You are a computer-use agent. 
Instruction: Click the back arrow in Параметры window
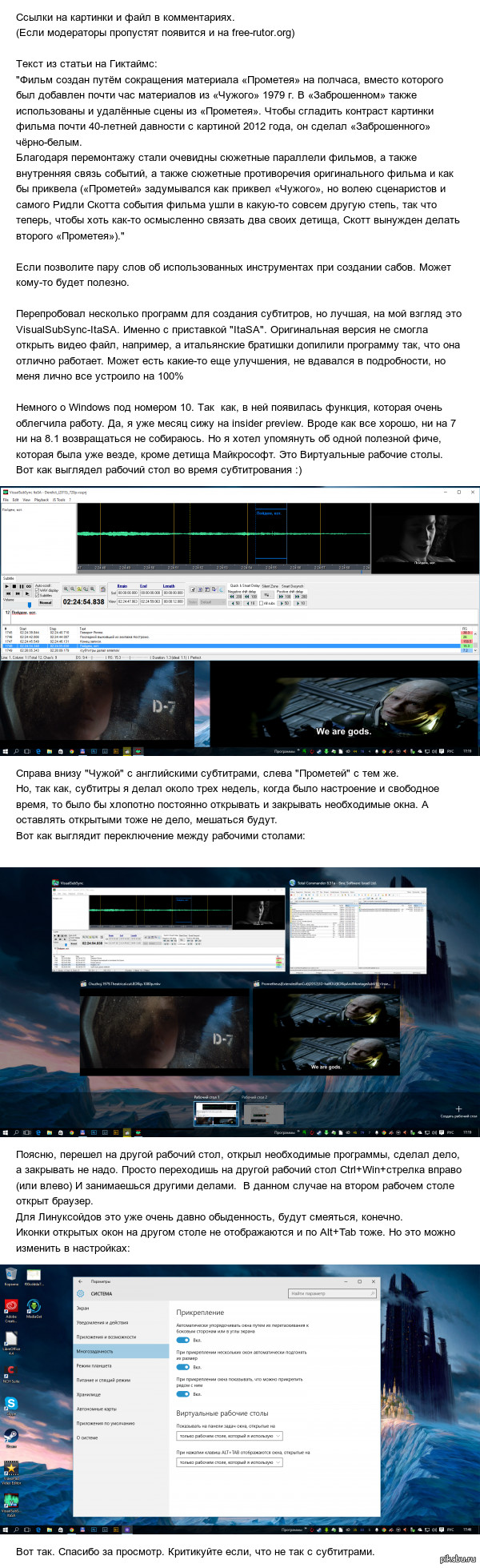pyautogui.click(x=79, y=1281)
